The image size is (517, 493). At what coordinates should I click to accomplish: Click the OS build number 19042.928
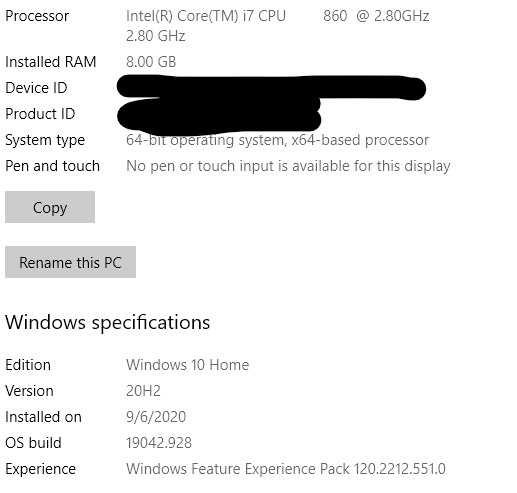coord(159,443)
